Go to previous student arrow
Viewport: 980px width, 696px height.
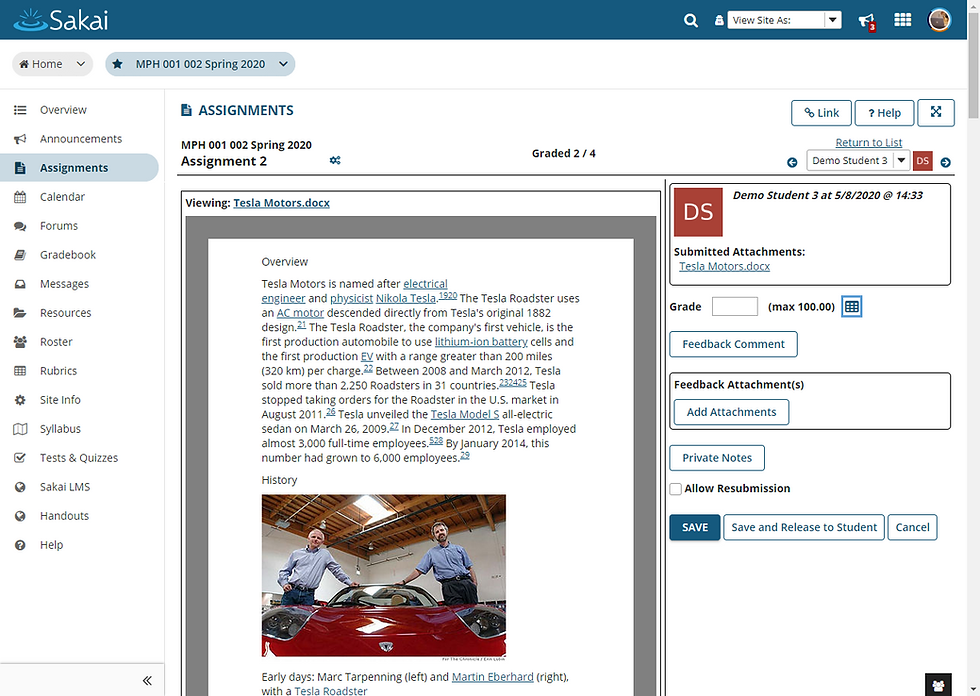(792, 162)
